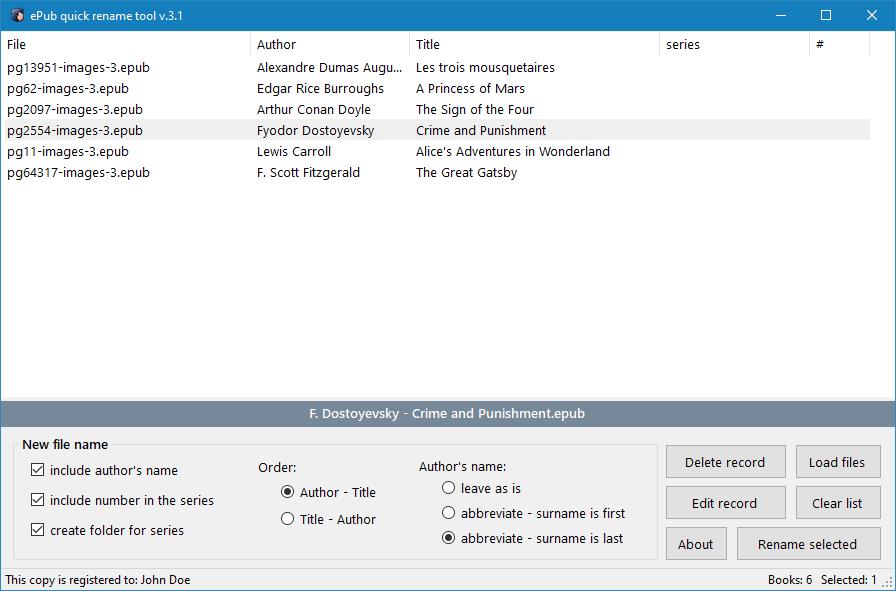896x591 pixels.
Task: Select leave as is for author's name
Action: (449, 488)
